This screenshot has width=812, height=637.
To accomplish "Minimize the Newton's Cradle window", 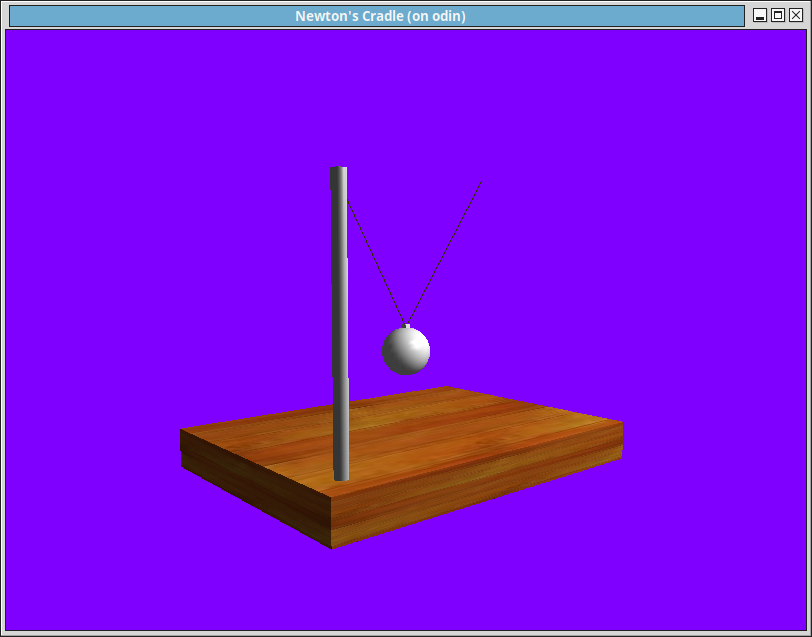I will pyautogui.click(x=760, y=16).
